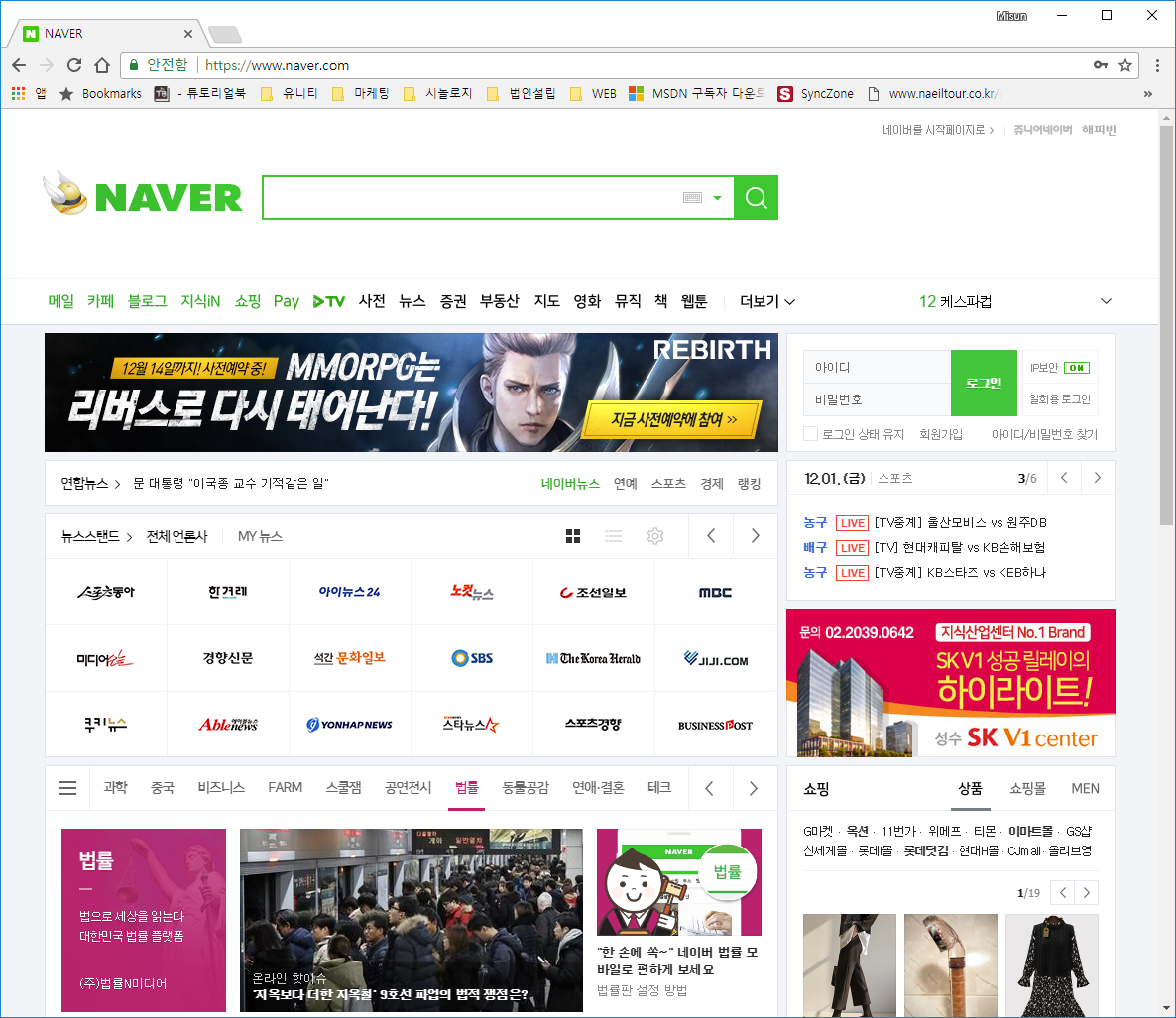Open MBC news logo
The width and height of the screenshot is (1176, 1018).
point(716,592)
